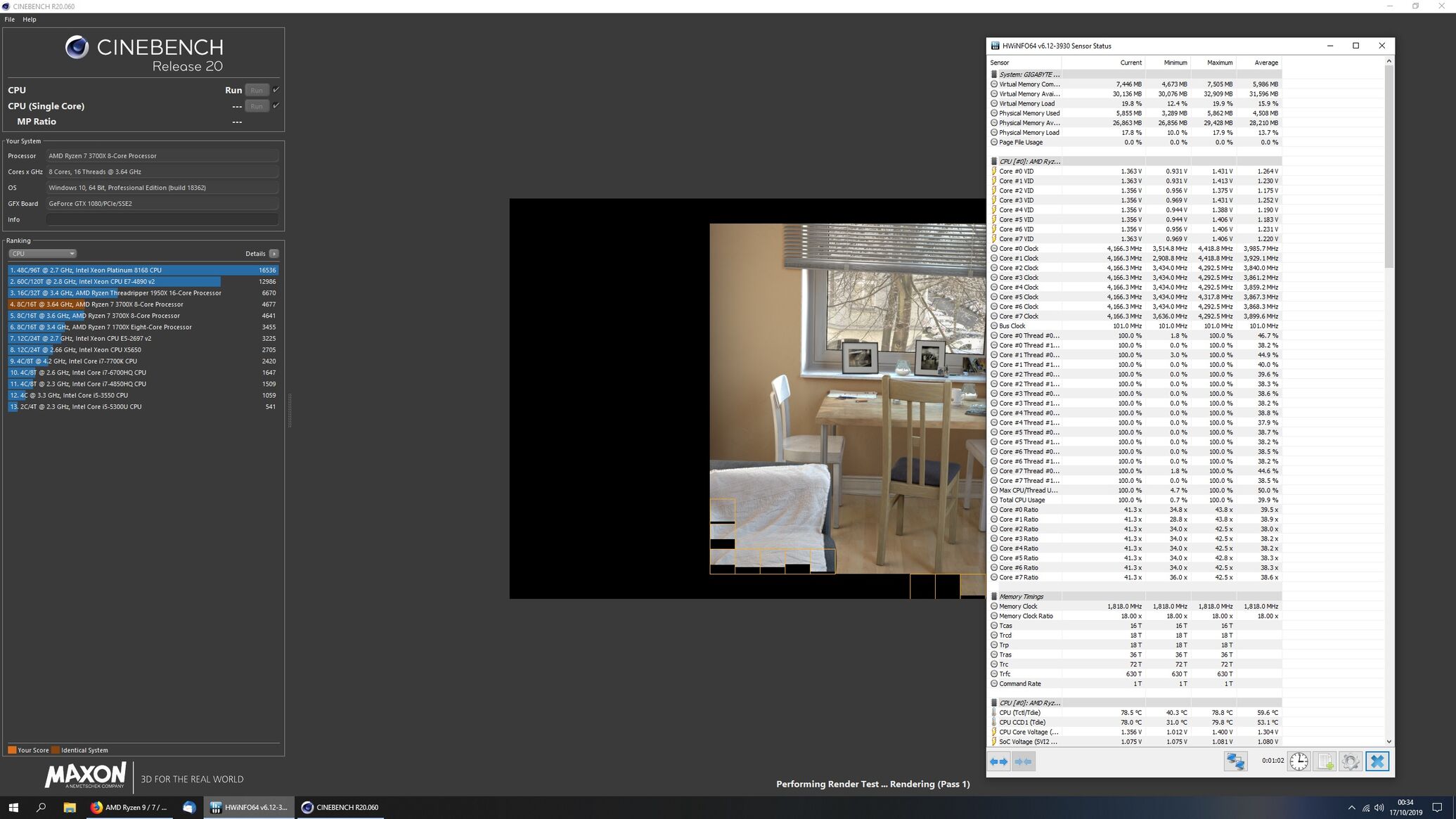Click the CPU Run button
Viewport: 1456px width, 819px height.
[257, 90]
